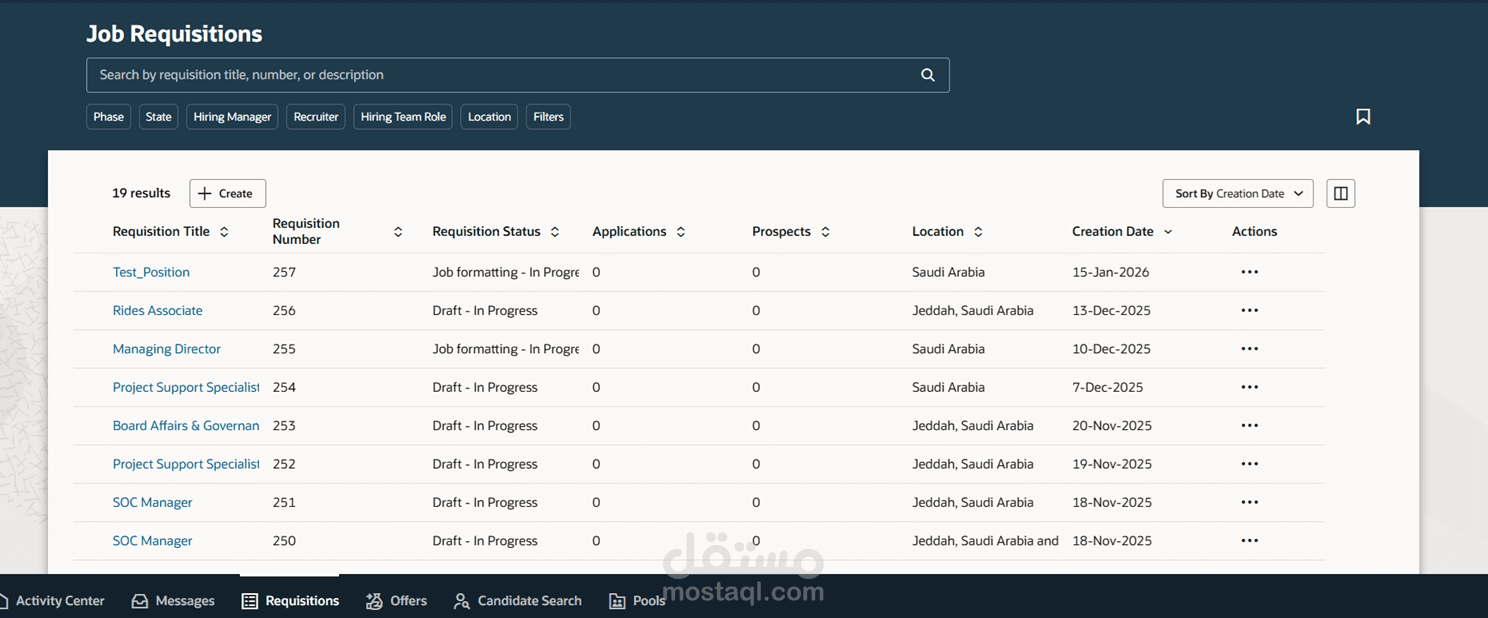
Task: Go to the Candidate Search tab
Action: 518,601
